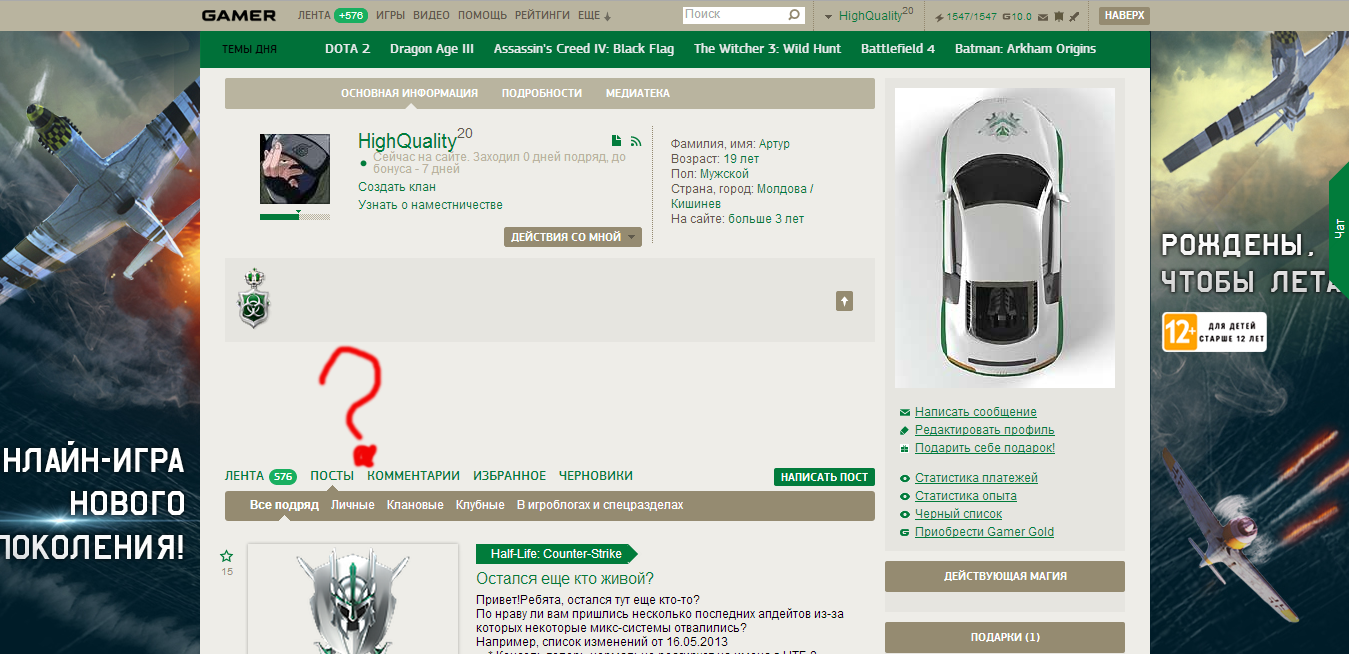Open the DOTA 2 topic link
Image resolution: width=1349 pixels, height=654 pixels.
[x=348, y=49]
